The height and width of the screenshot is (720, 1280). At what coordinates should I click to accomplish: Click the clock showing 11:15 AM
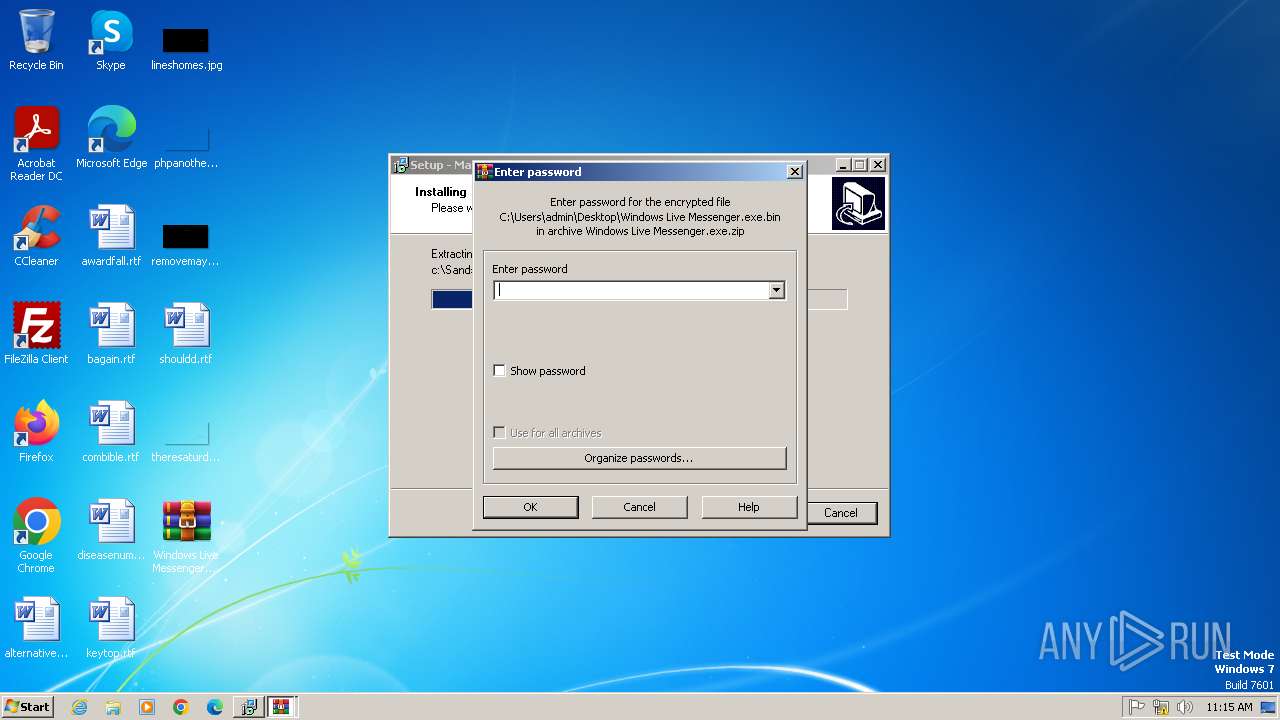pyautogui.click(x=1229, y=707)
